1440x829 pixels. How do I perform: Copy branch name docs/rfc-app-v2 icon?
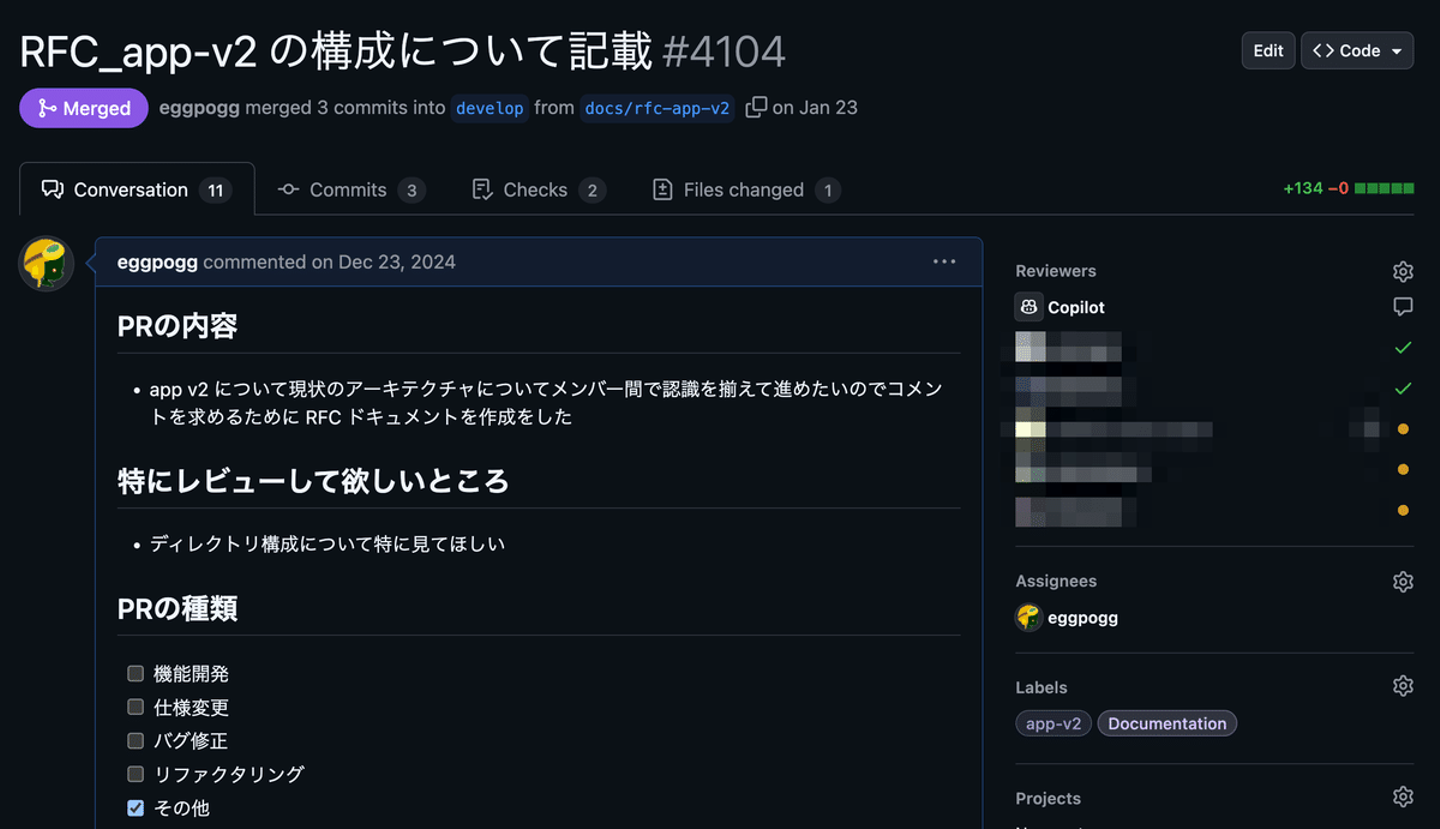(756, 107)
